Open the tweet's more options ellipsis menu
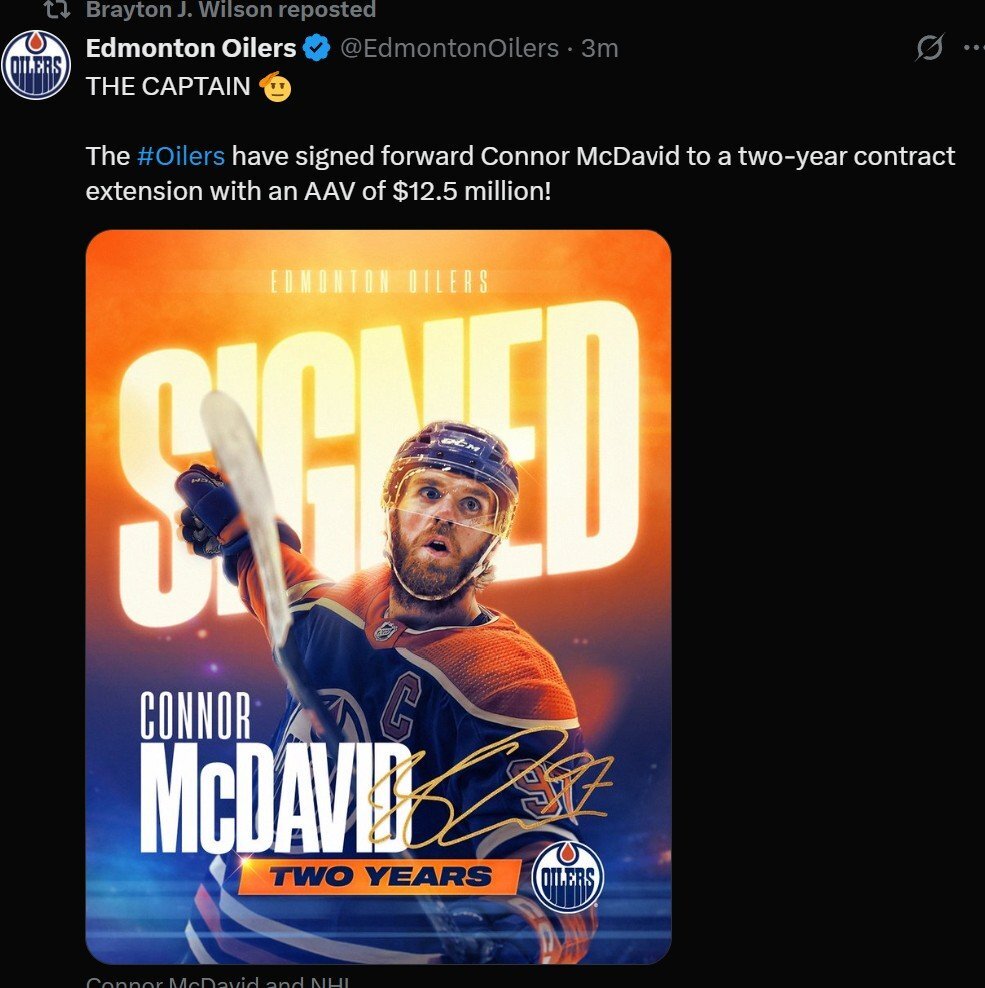This screenshot has width=985, height=988. (x=972, y=47)
